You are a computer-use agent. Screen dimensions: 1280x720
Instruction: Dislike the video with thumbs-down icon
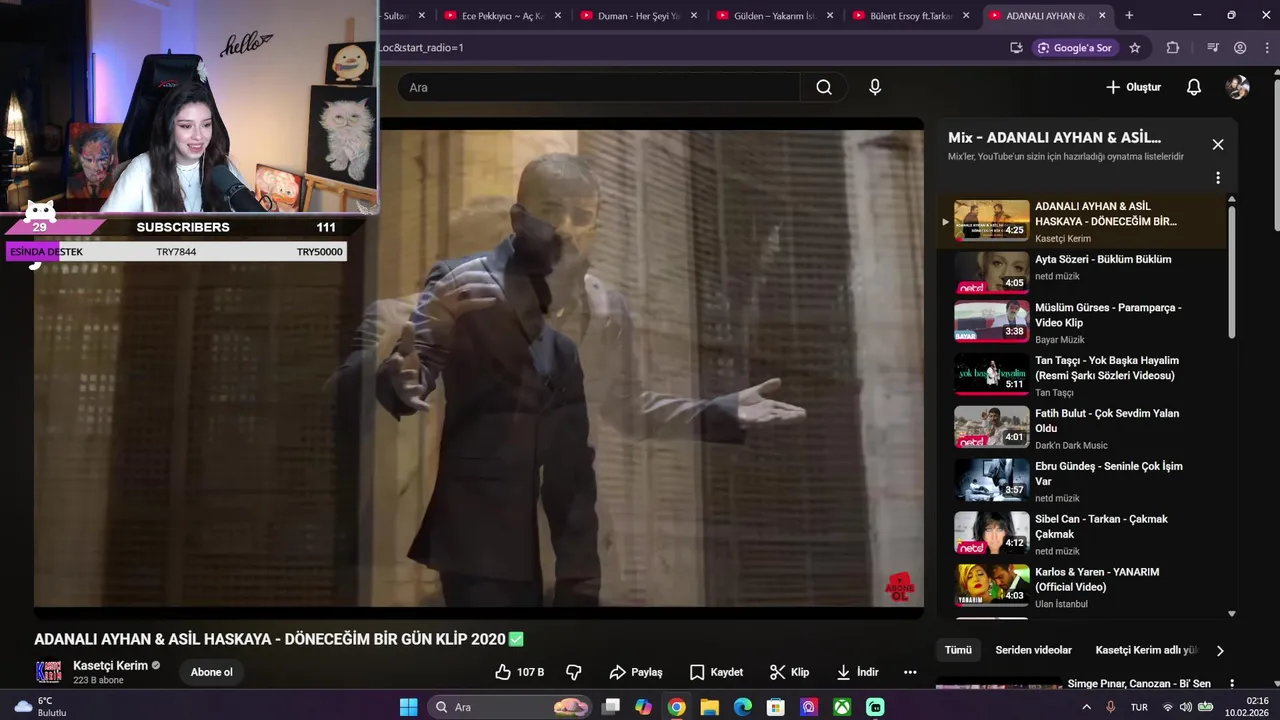(x=574, y=672)
